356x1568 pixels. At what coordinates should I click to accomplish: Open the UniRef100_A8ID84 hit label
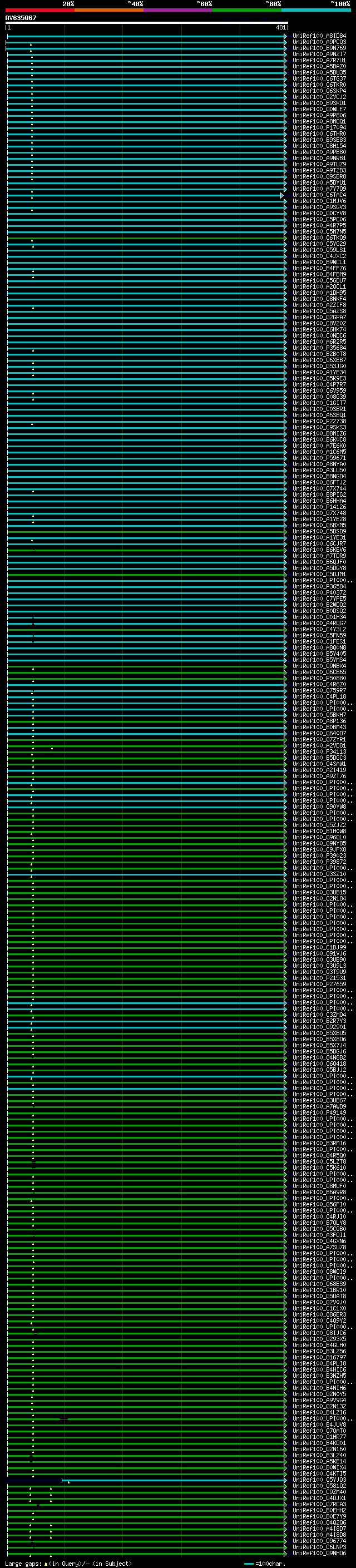click(x=319, y=36)
